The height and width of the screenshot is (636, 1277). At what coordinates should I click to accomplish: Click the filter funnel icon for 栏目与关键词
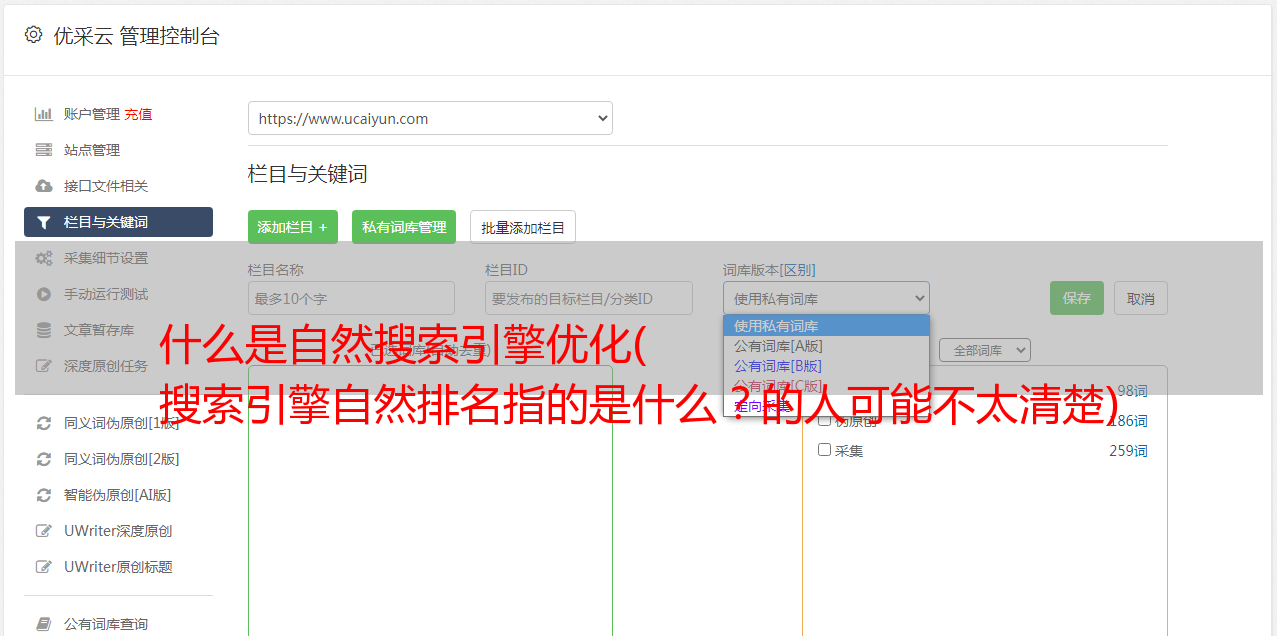pos(44,222)
